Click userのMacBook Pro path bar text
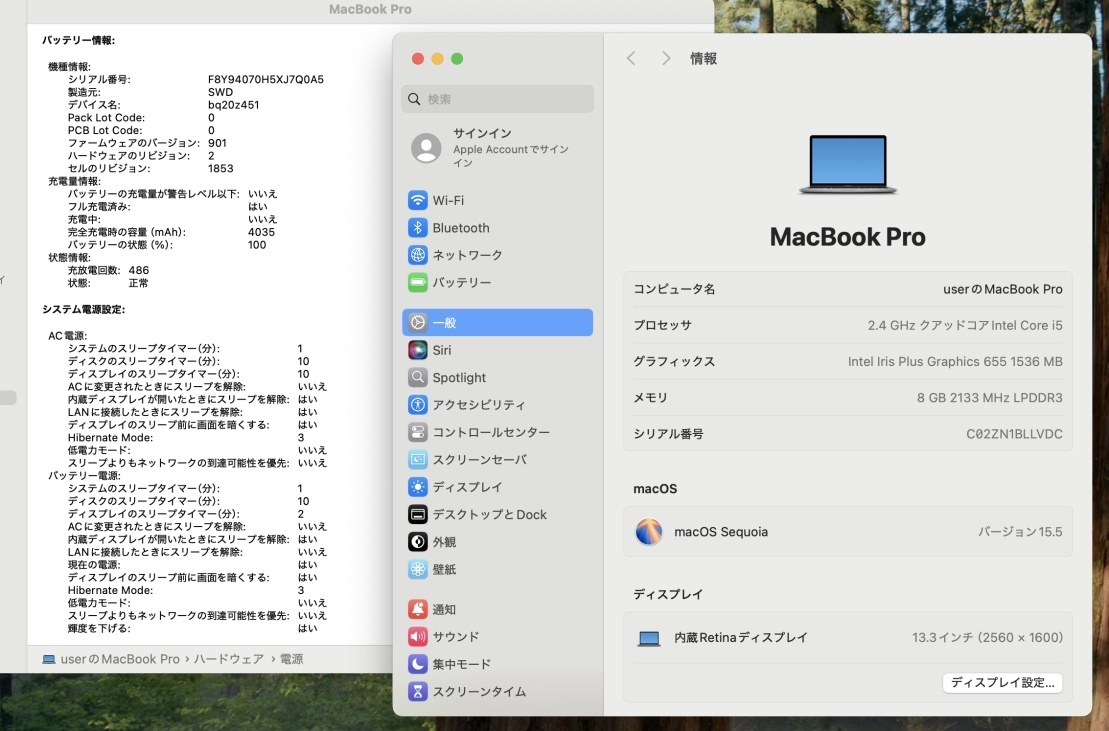The image size is (1109, 731). click(x=120, y=659)
